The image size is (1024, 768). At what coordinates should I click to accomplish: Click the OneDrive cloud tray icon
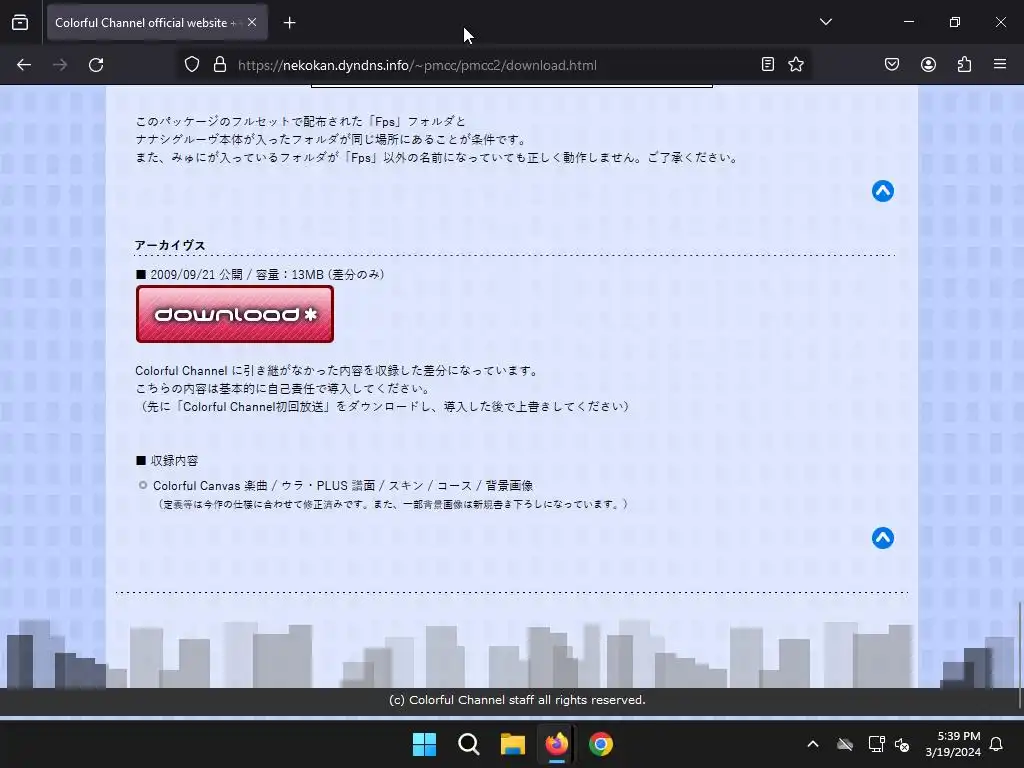pyautogui.click(x=845, y=744)
